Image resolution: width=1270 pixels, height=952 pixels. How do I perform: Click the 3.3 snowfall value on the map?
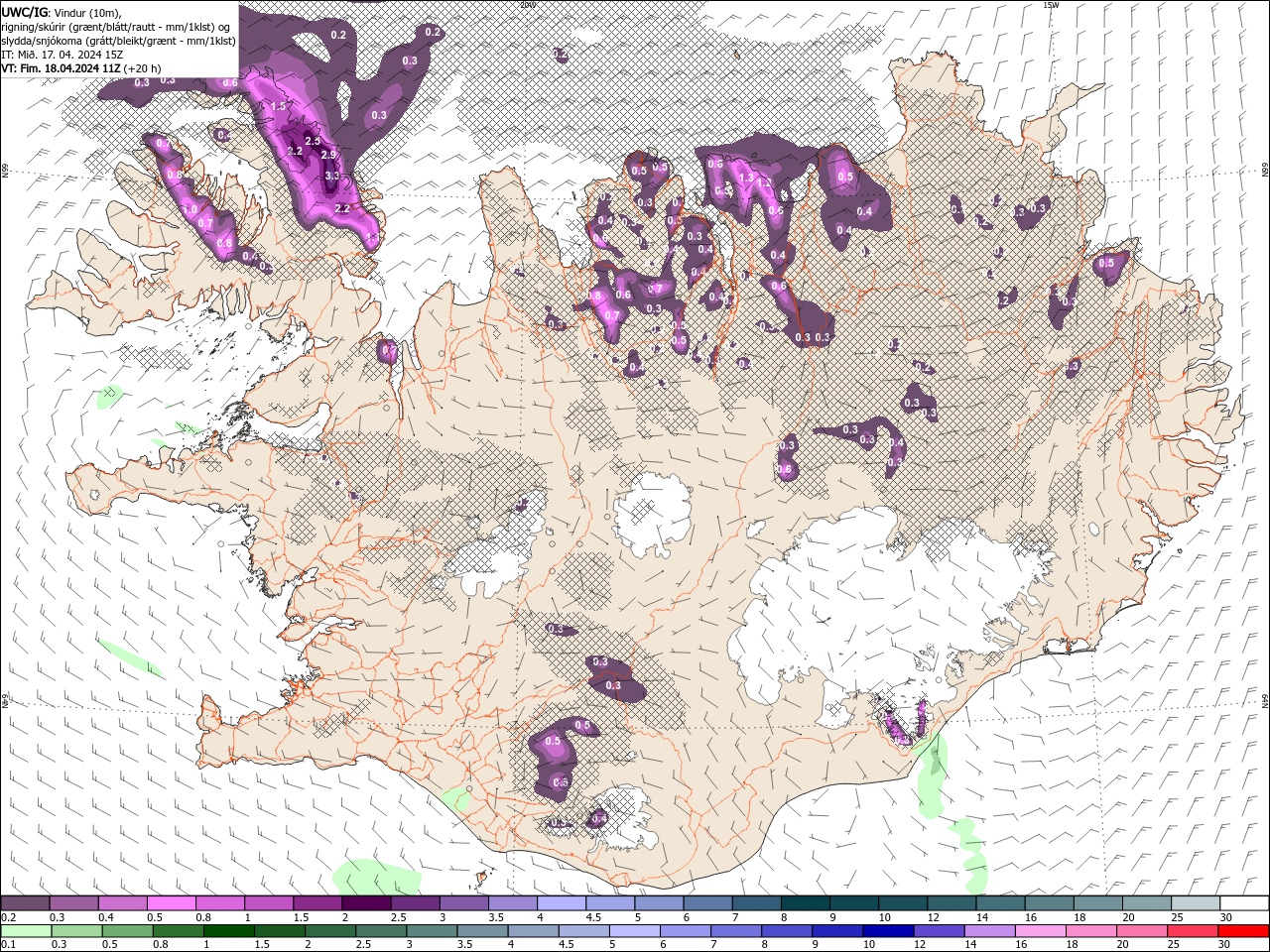(332, 176)
